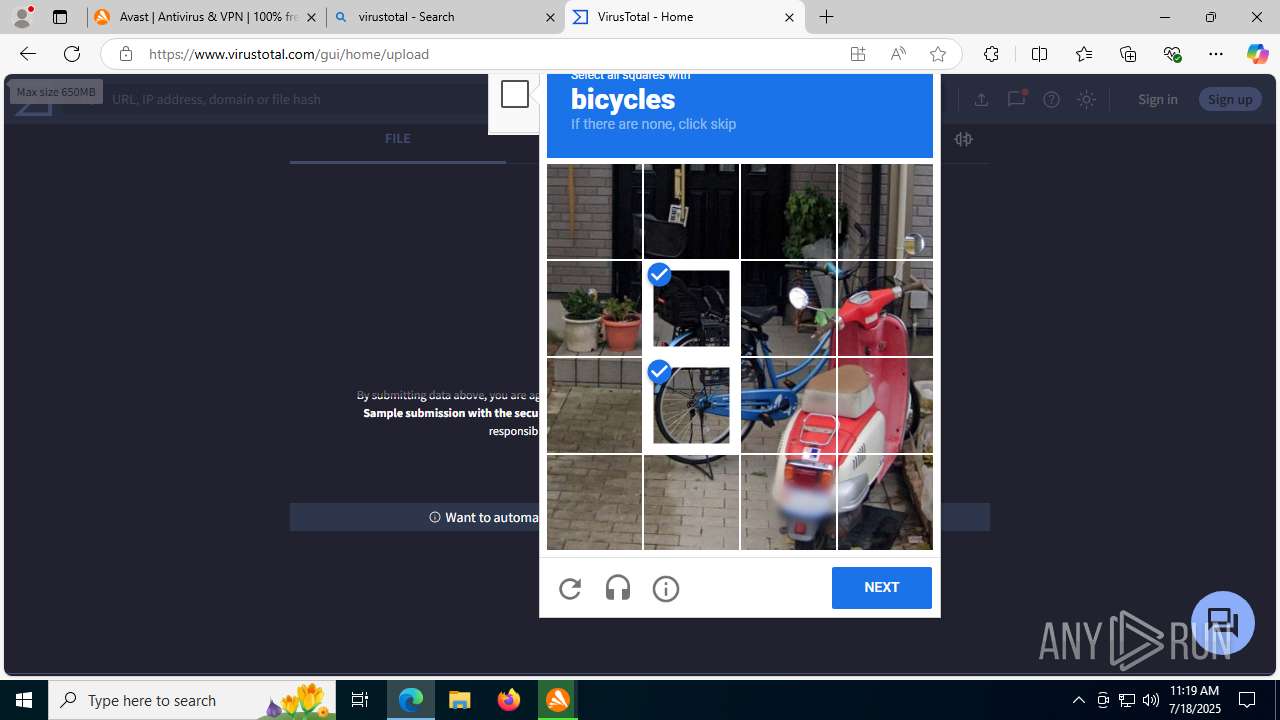
Task: Add this page to favorites
Action: [x=938, y=54]
